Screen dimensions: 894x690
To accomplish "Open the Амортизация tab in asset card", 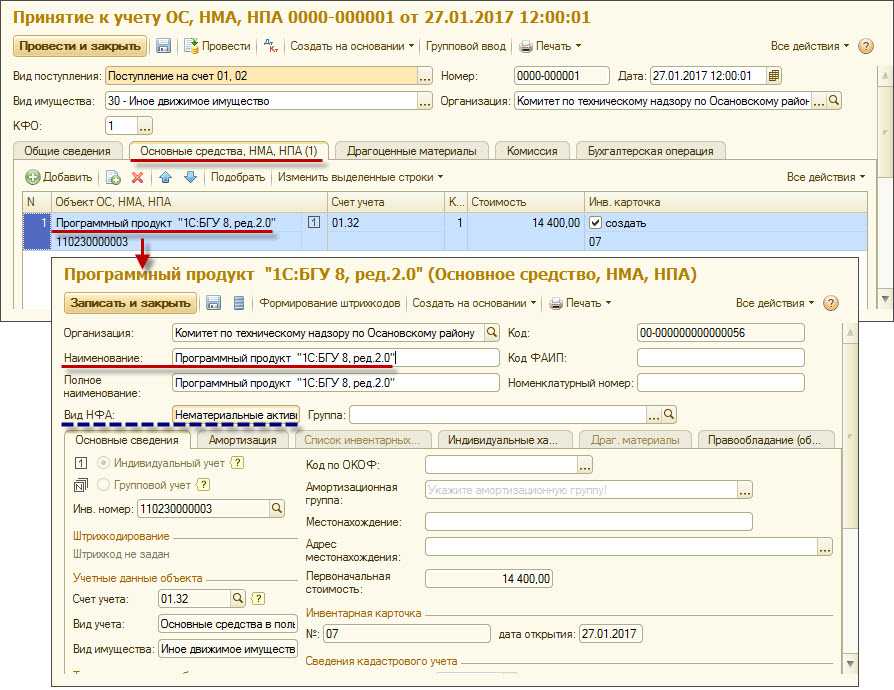I will tap(242, 440).
